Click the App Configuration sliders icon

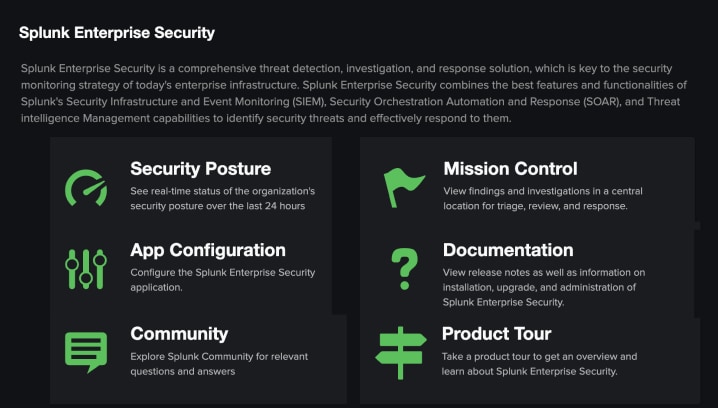coord(86,268)
